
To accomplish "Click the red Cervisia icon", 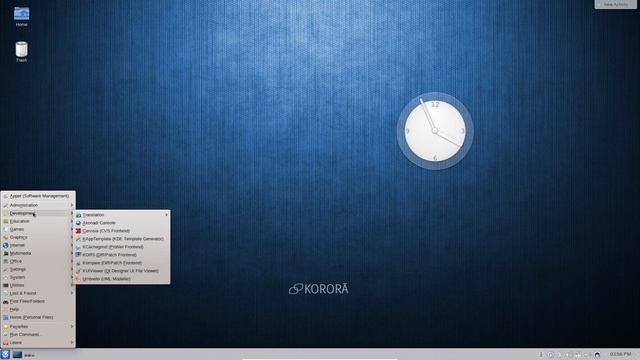I will tap(78, 231).
